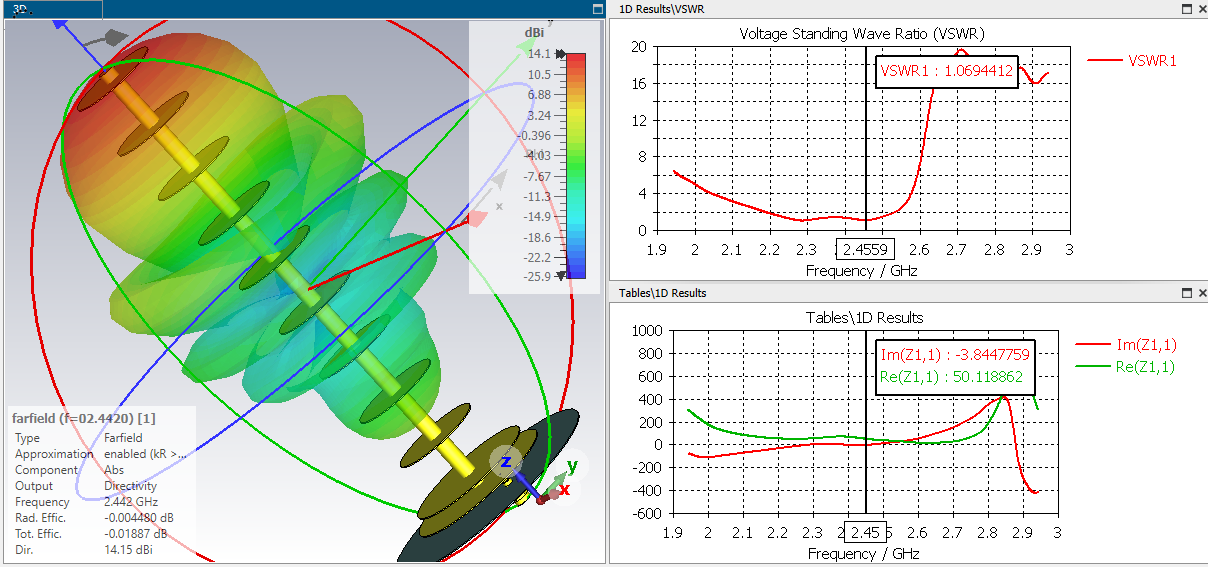Click the dBi color scale bar
The width and height of the screenshot is (1208, 567).
coord(575,164)
